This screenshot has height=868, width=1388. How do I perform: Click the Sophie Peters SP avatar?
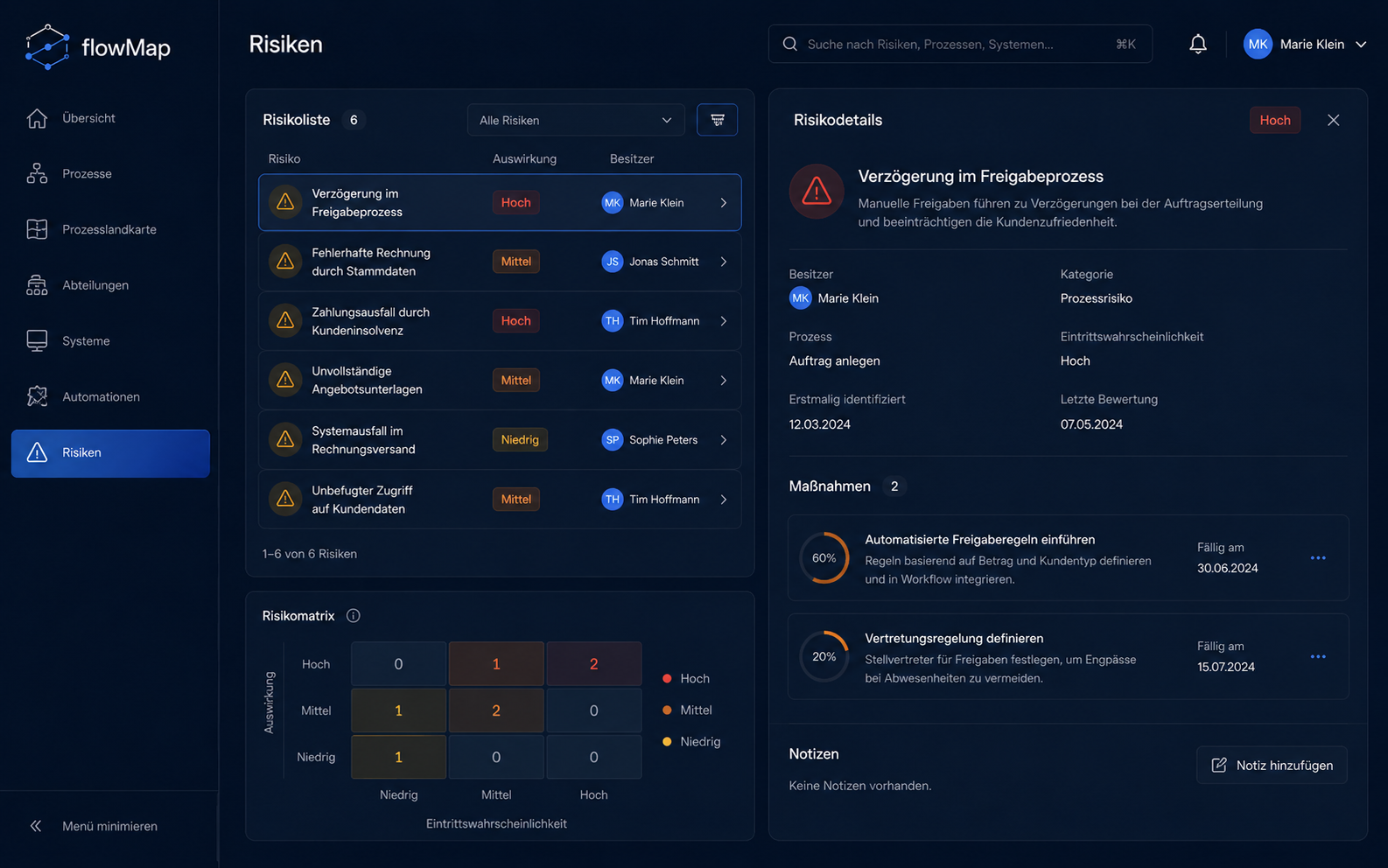click(x=613, y=440)
